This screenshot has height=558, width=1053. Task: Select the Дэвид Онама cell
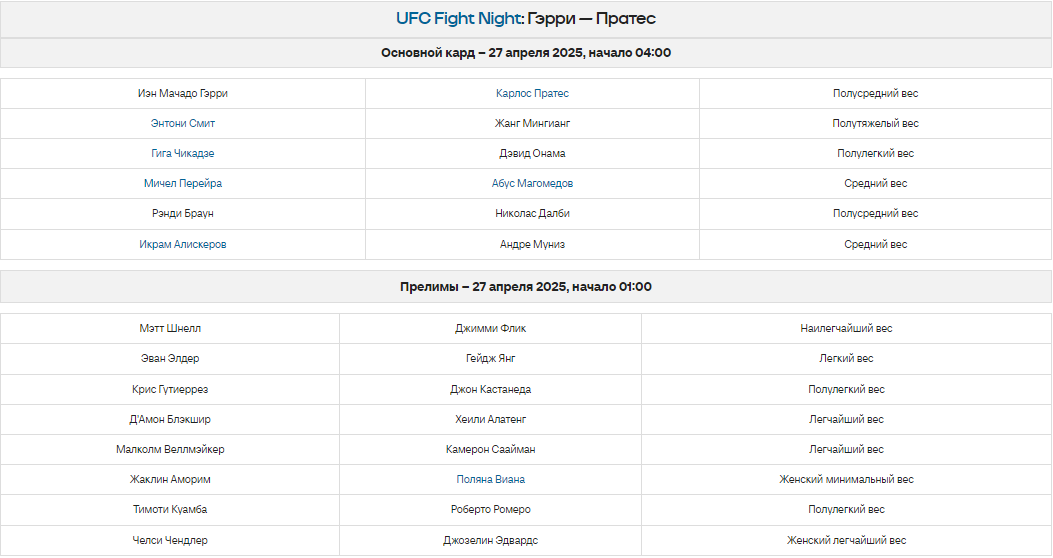click(x=532, y=153)
